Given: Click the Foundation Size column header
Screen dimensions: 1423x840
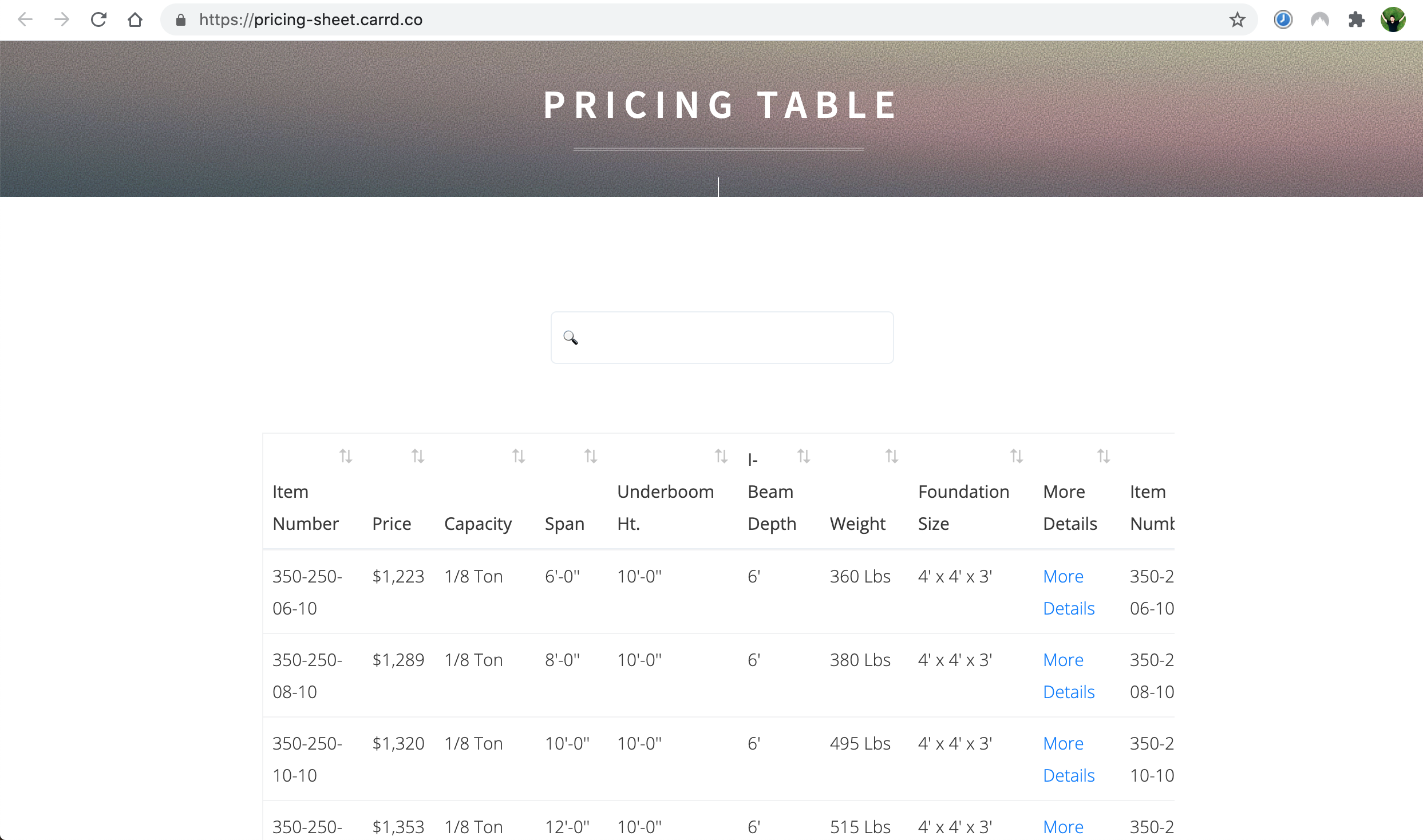Looking at the screenshot, I should [x=963, y=508].
